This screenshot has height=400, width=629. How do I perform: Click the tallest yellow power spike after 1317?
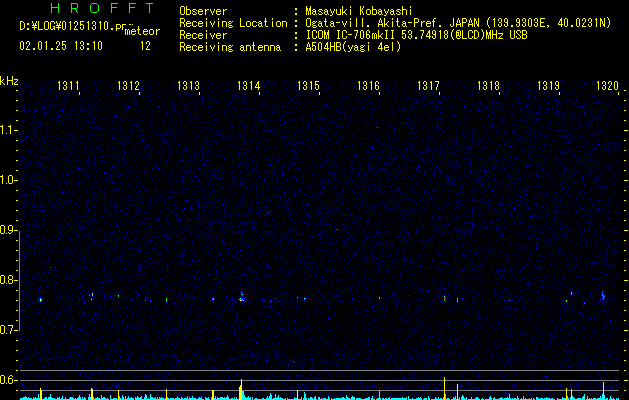click(444, 388)
